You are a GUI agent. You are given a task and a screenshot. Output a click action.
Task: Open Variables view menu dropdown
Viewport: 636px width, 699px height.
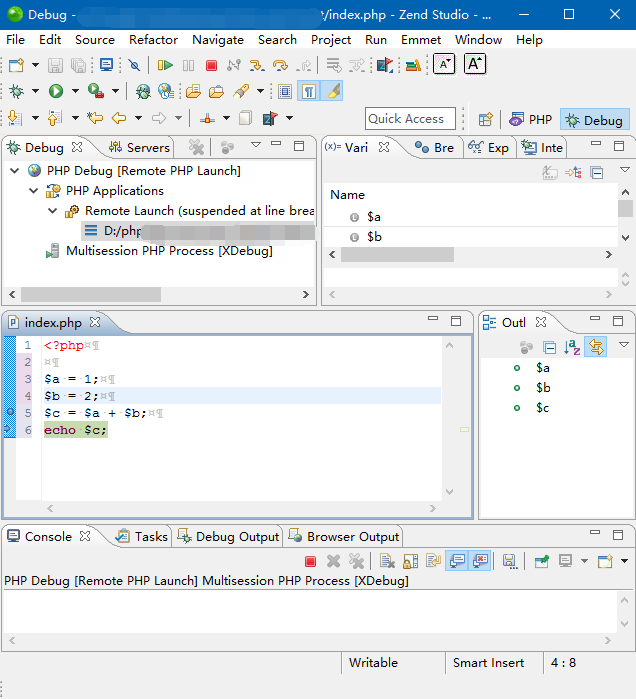tap(624, 170)
